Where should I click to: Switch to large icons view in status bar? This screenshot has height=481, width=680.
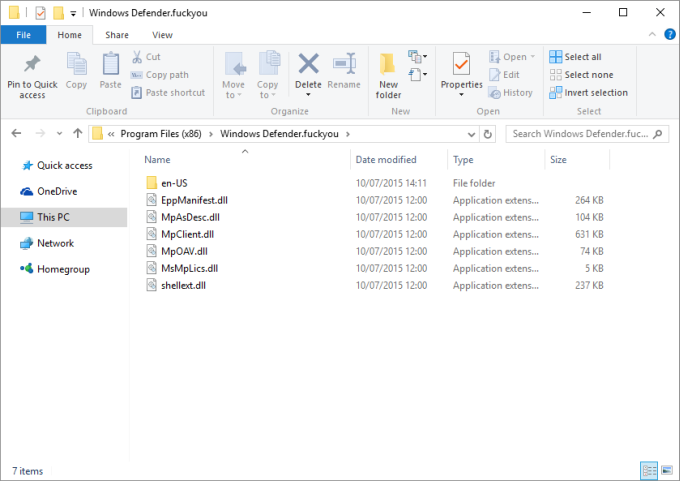(x=665, y=469)
